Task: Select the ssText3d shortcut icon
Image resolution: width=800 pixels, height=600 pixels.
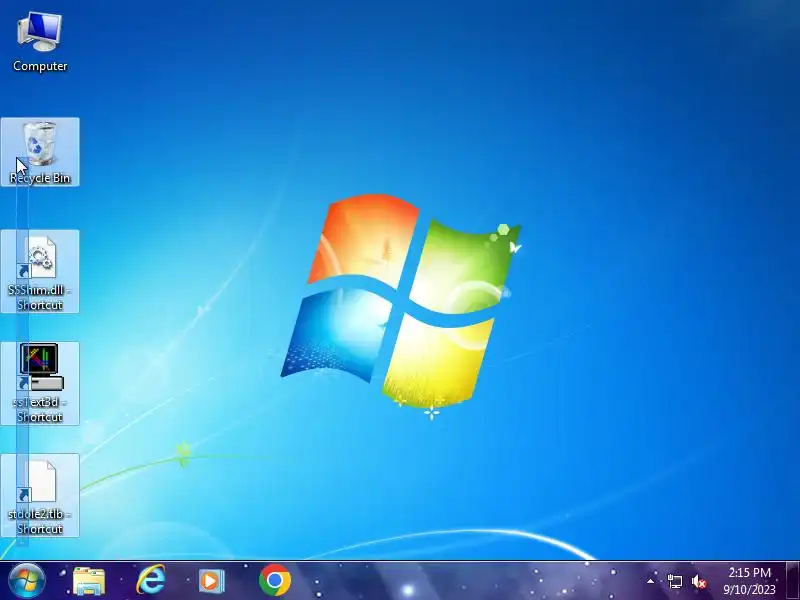Action: [40, 383]
